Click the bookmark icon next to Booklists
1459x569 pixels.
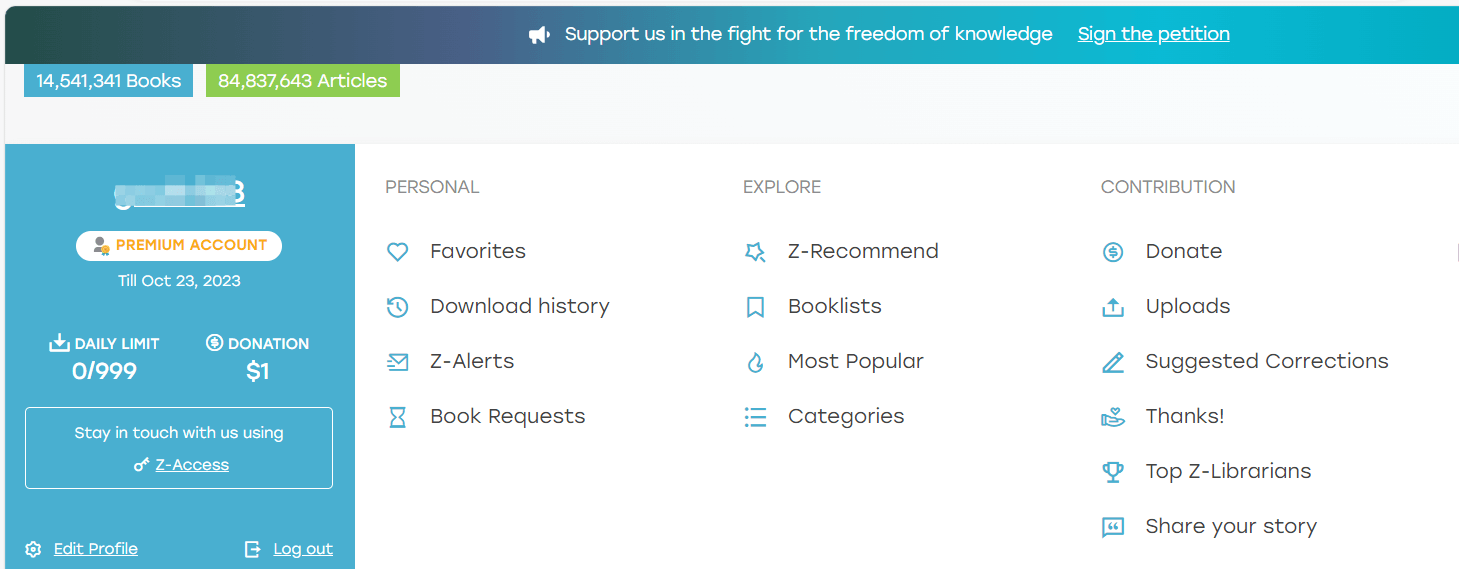tap(756, 307)
